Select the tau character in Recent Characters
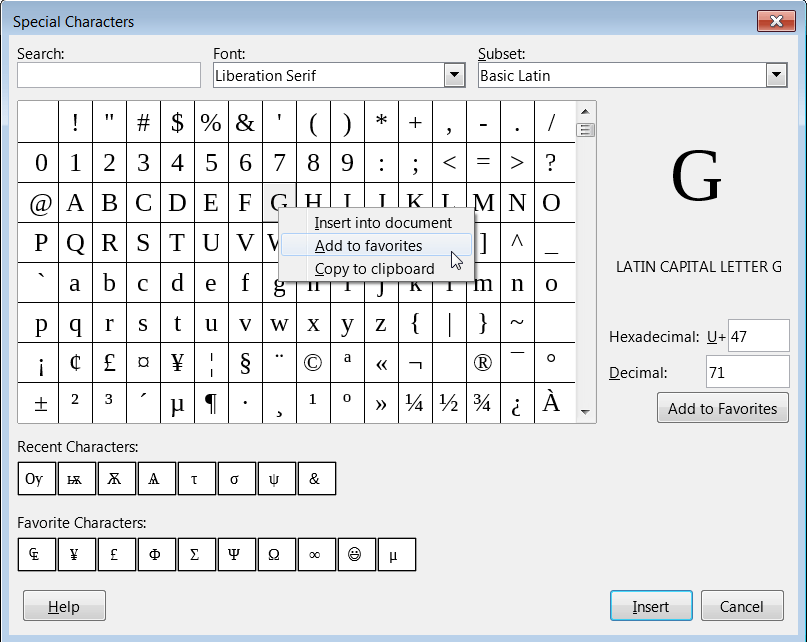The image size is (807, 642). (x=196, y=478)
